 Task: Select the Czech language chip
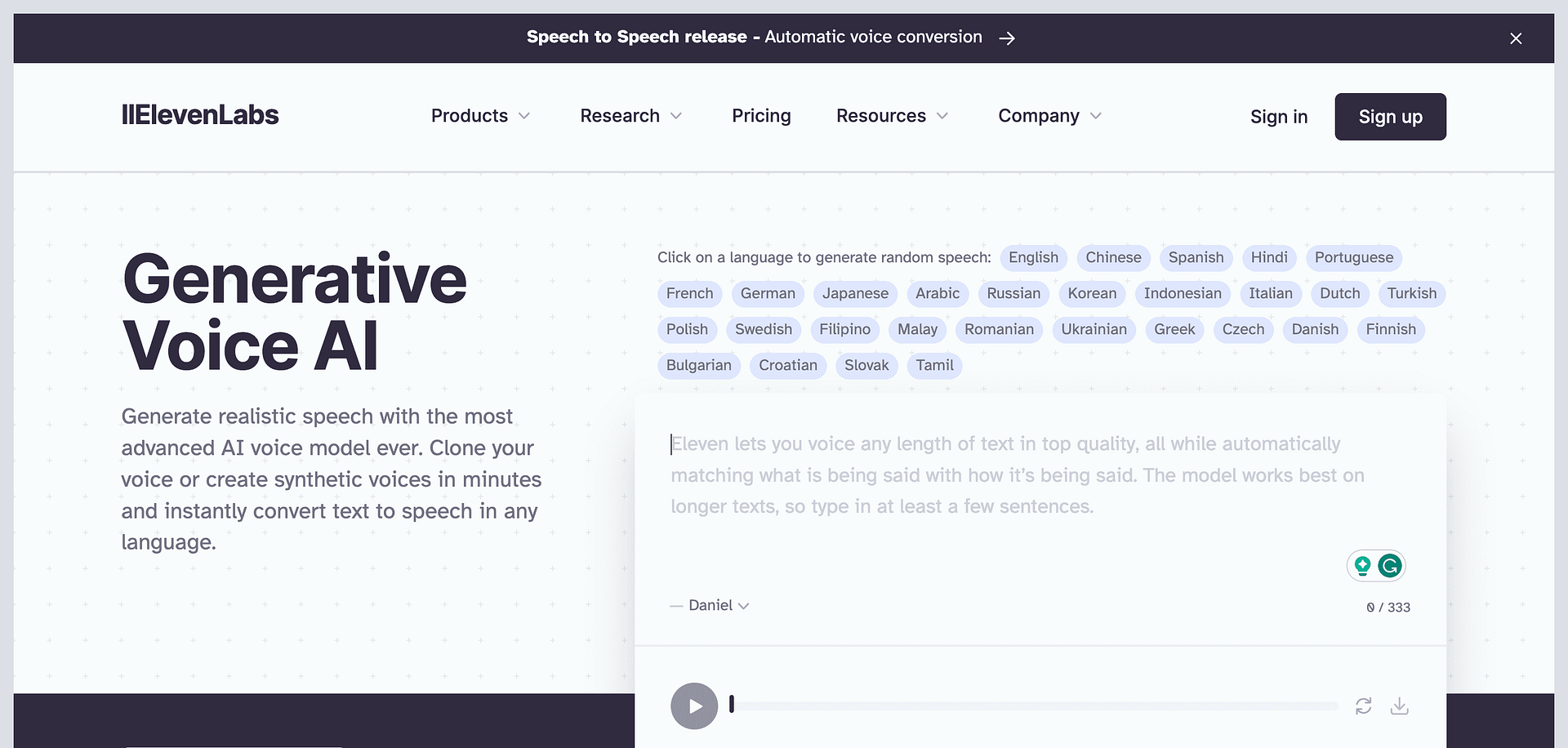click(1243, 329)
